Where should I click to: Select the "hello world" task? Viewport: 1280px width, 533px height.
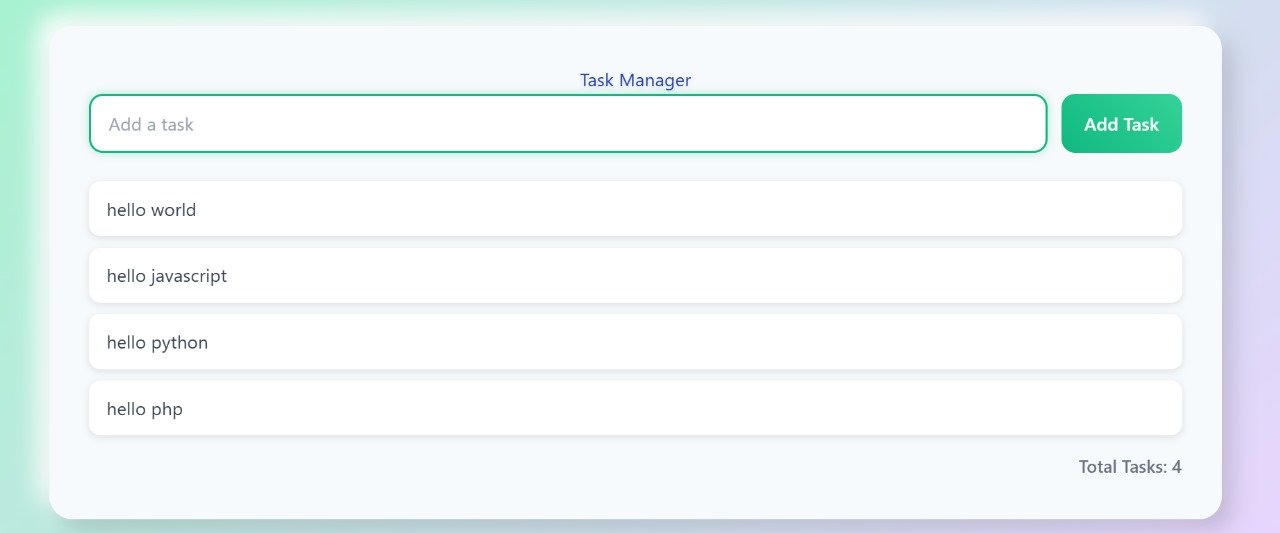[635, 209]
